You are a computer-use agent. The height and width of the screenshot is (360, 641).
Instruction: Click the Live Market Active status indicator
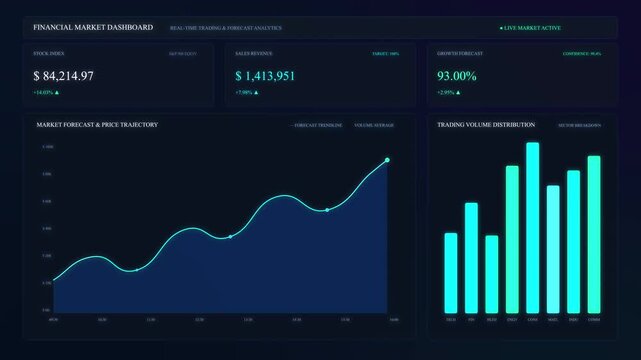(530, 28)
